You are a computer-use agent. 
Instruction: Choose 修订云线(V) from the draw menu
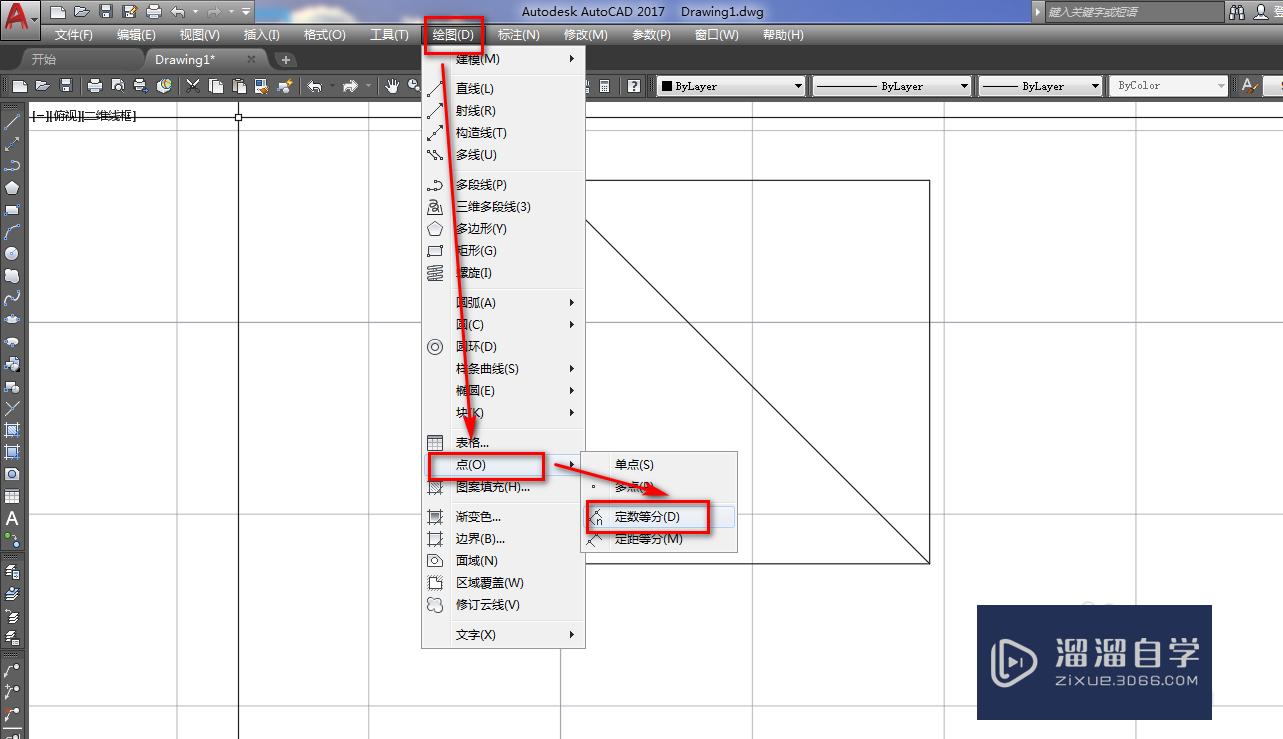[503, 605]
